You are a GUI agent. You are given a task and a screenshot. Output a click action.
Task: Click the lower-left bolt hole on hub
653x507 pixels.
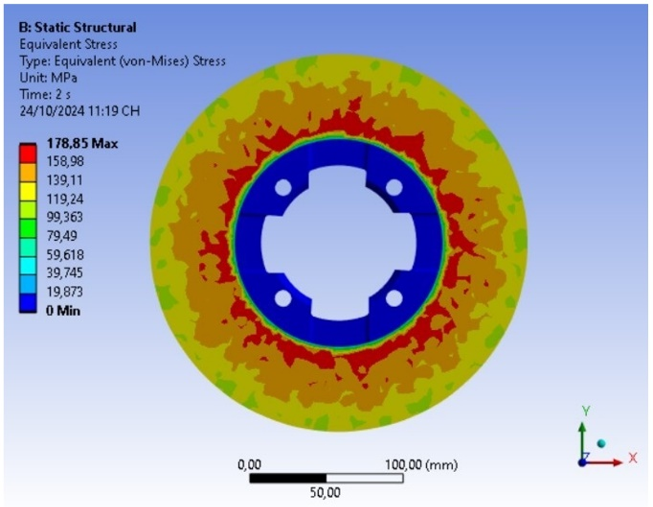283,298
